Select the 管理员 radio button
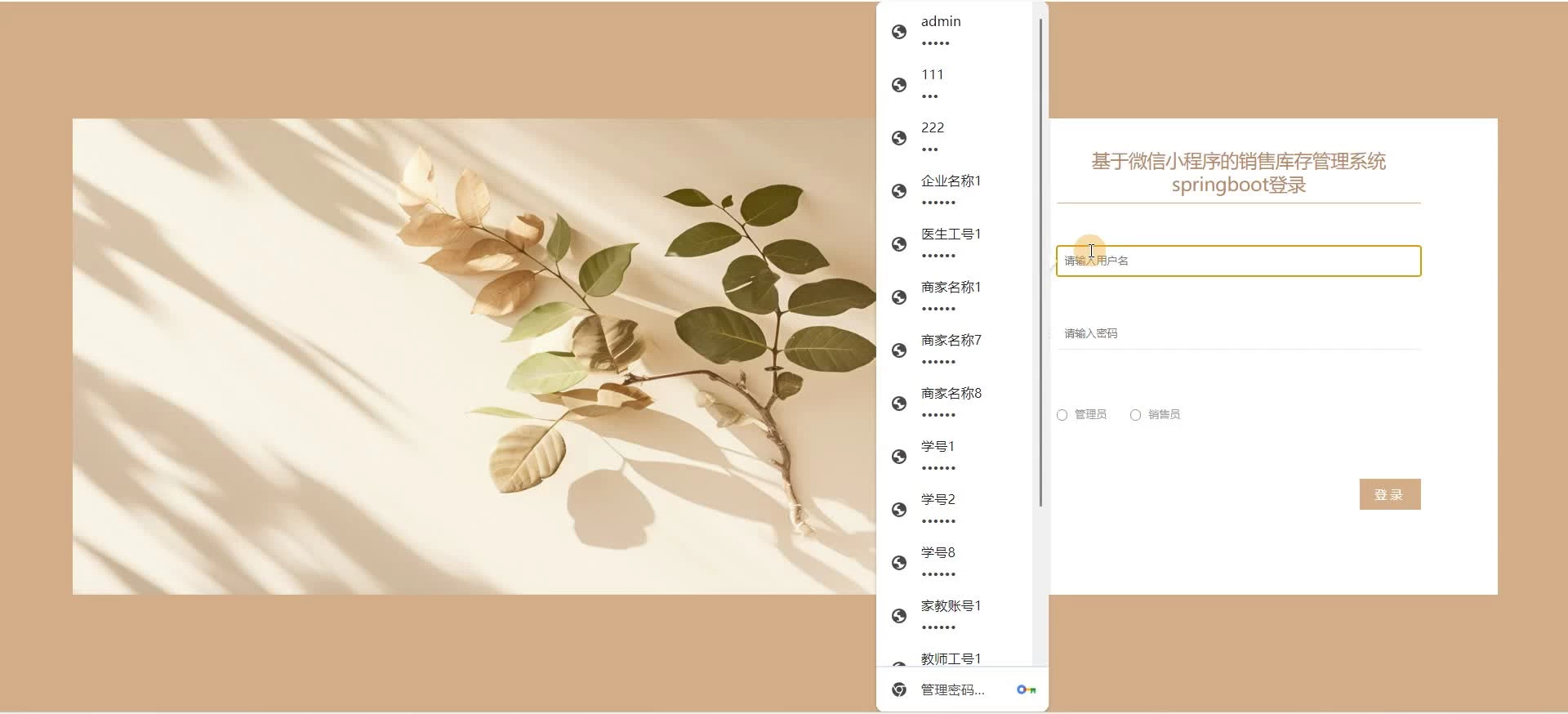The height and width of the screenshot is (714, 1568). (1062, 415)
